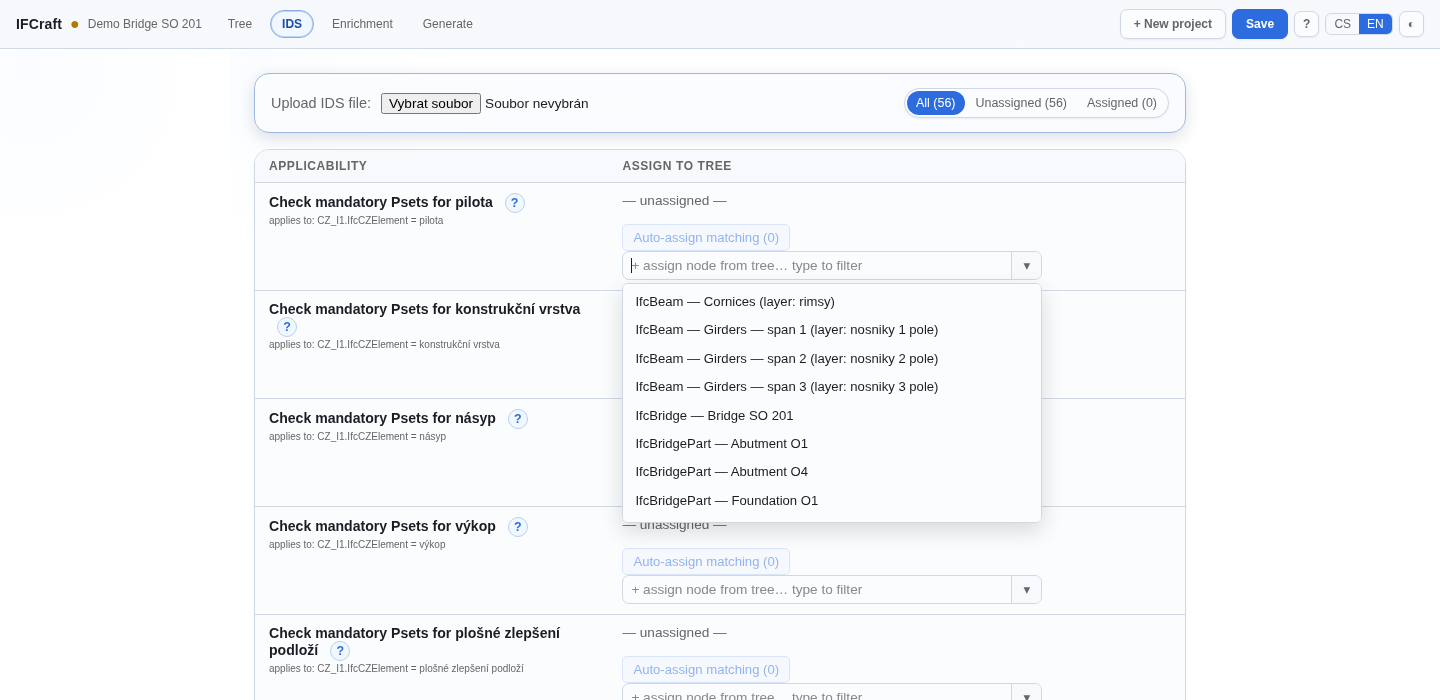Image resolution: width=1440 pixels, height=700 pixels.
Task: Filter list to All (56)
Action: (936, 103)
